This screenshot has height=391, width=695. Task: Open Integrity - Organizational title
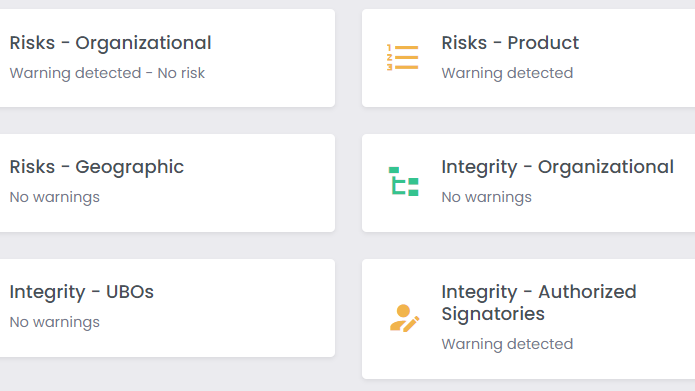[x=557, y=168]
